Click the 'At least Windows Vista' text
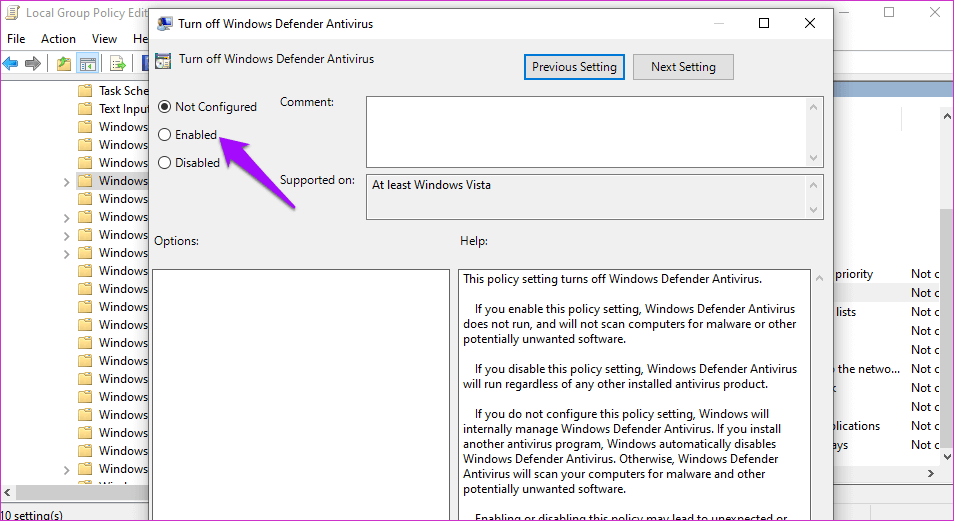The image size is (954, 521). (x=431, y=185)
